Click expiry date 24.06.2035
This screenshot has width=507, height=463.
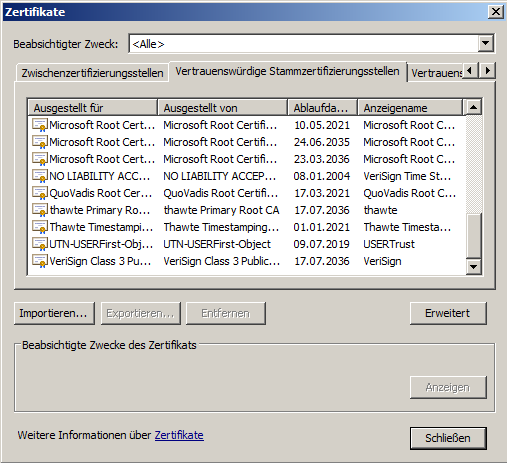pos(322,142)
